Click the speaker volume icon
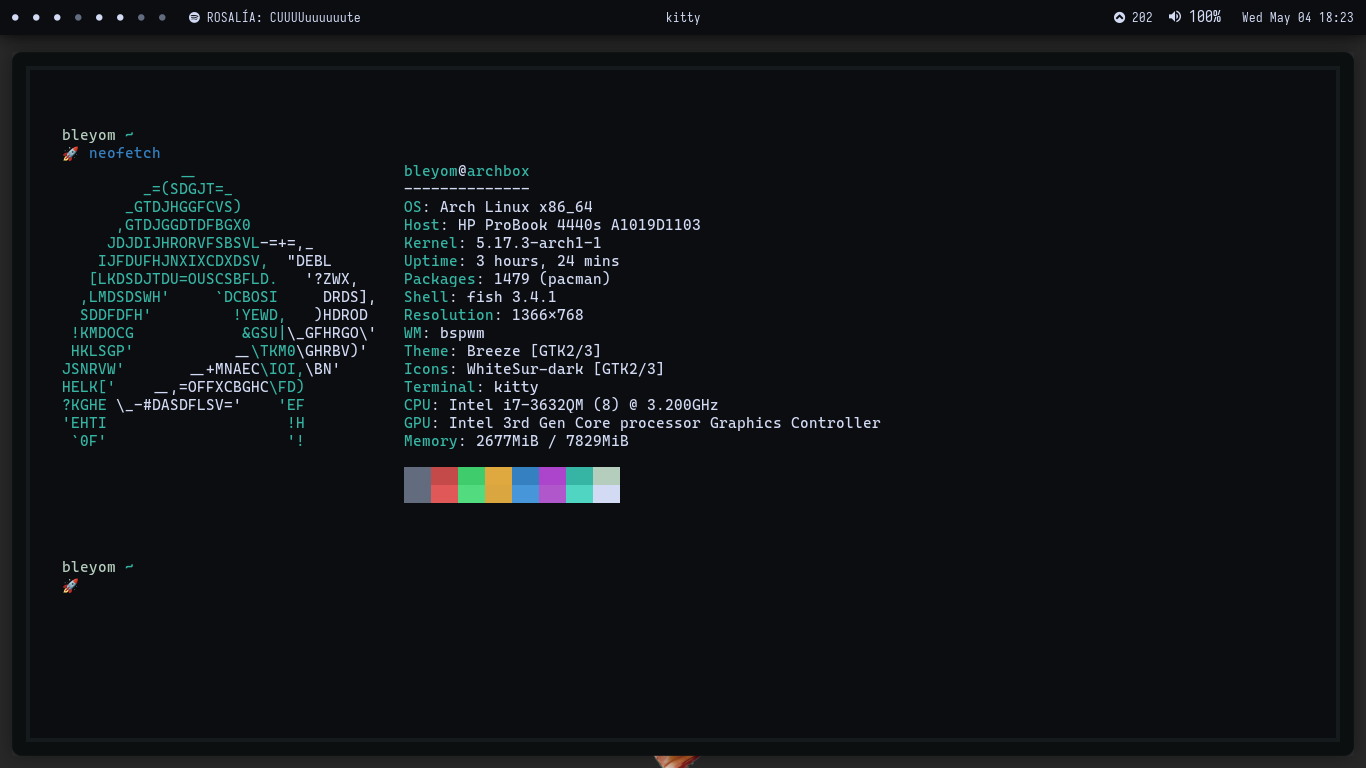This screenshot has height=768, width=1366. (1174, 17)
